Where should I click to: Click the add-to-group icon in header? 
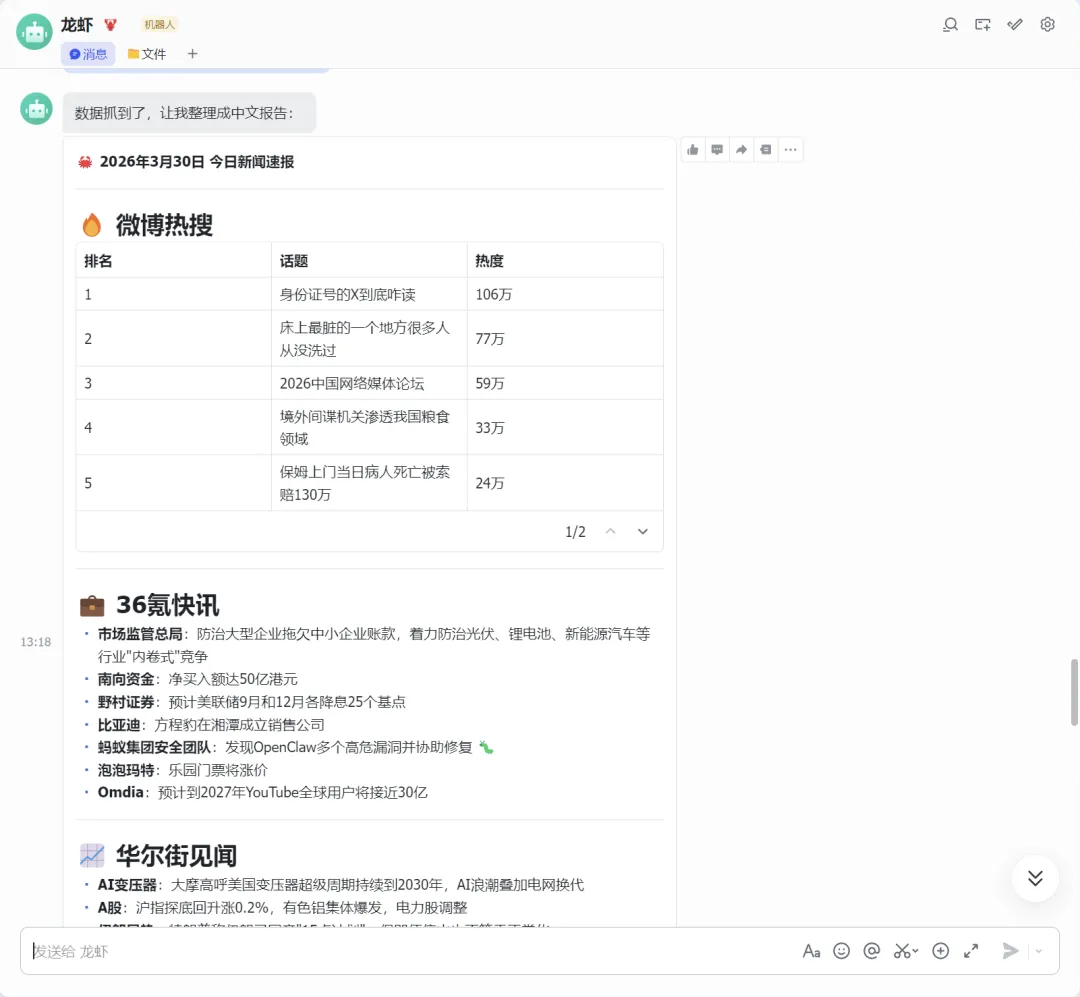point(982,25)
